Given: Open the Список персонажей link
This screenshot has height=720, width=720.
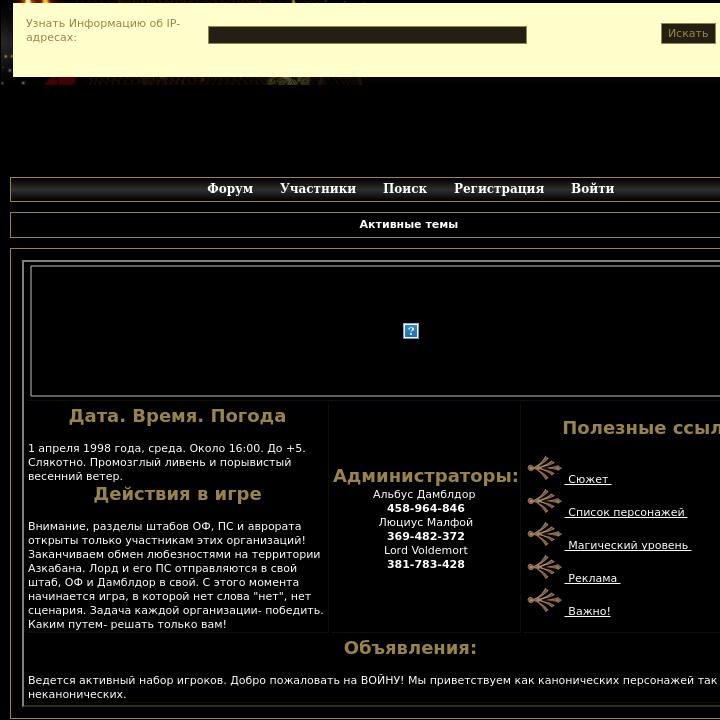Looking at the screenshot, I should [626, 512].
